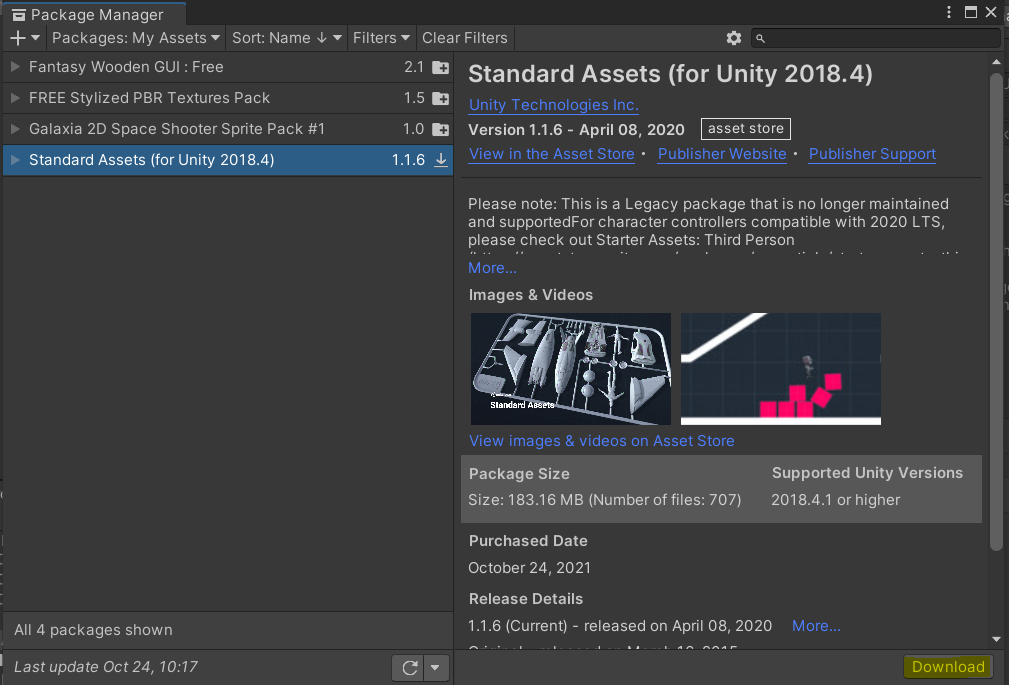Click the Package Manager tab icon
The image size is (1009, 685).
(19, 15)
